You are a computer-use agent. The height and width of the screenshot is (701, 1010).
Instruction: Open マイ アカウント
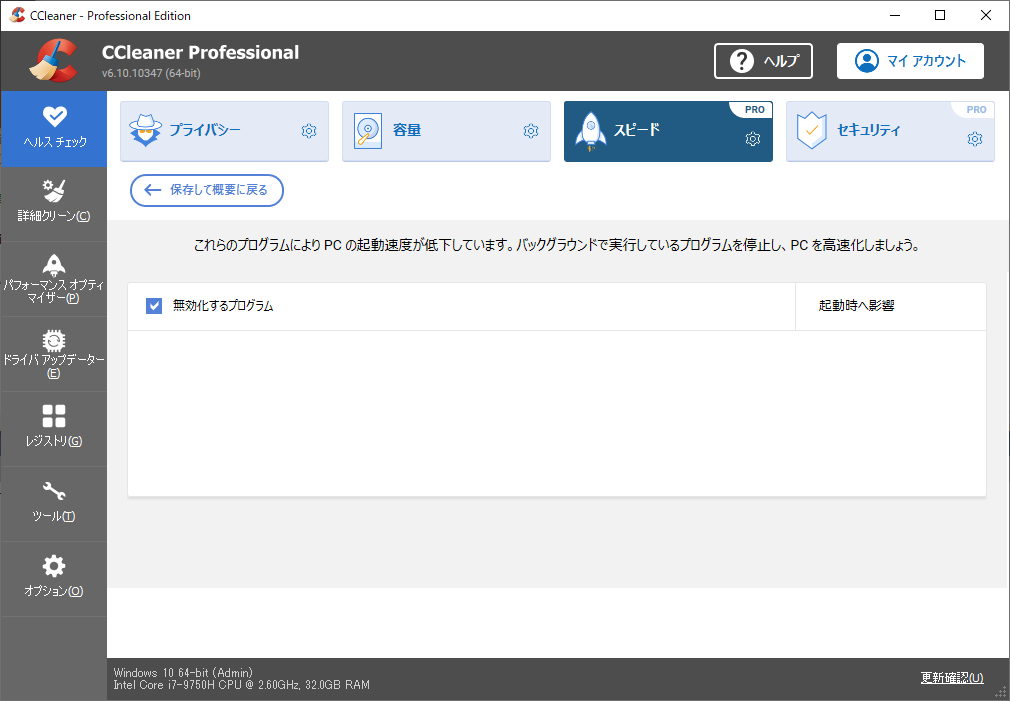pyautogui.click(x=910, y=61)
